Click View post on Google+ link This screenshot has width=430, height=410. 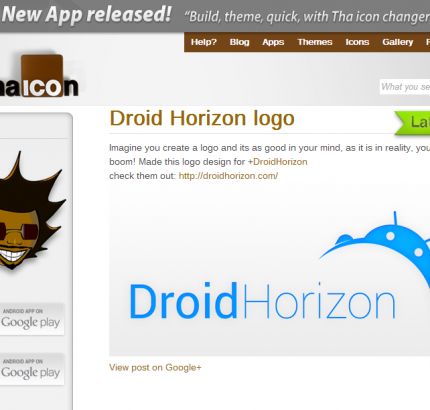click(x=155, y=368)
